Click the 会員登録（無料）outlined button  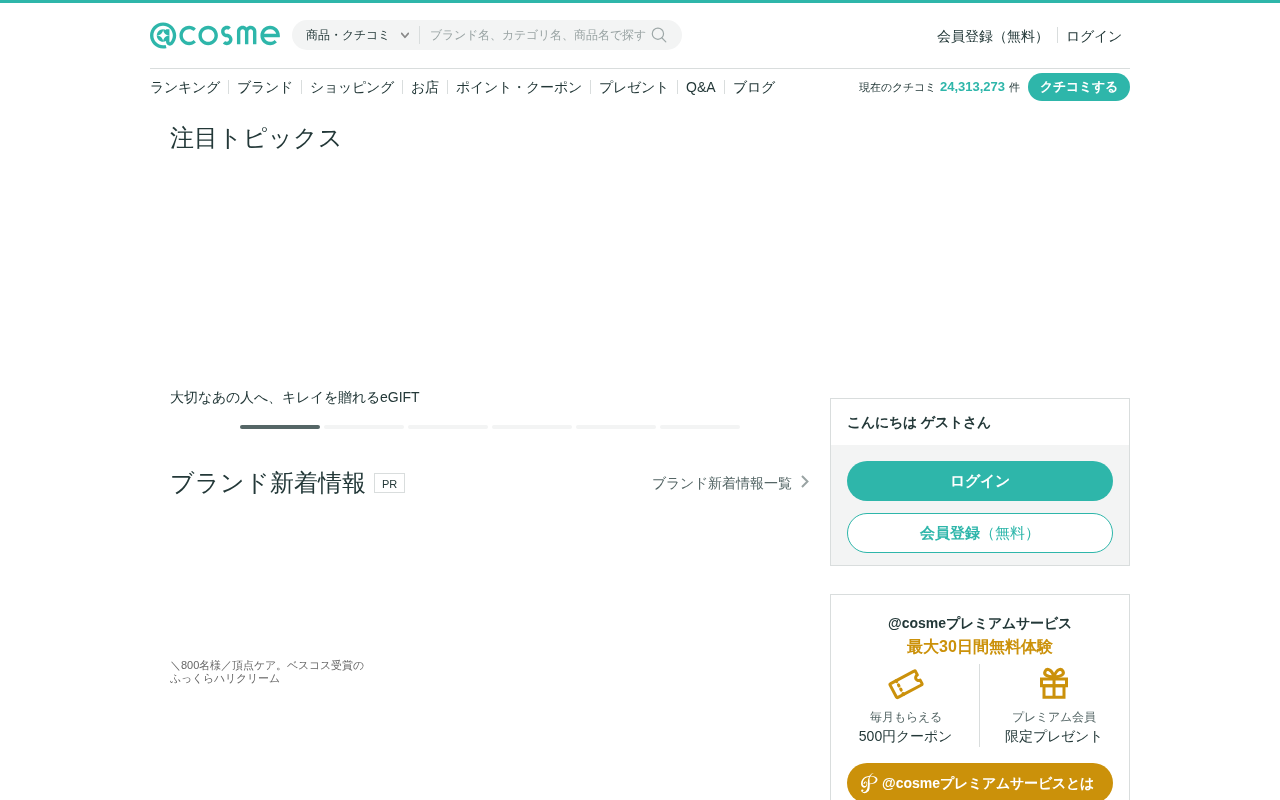coord(980,533)
